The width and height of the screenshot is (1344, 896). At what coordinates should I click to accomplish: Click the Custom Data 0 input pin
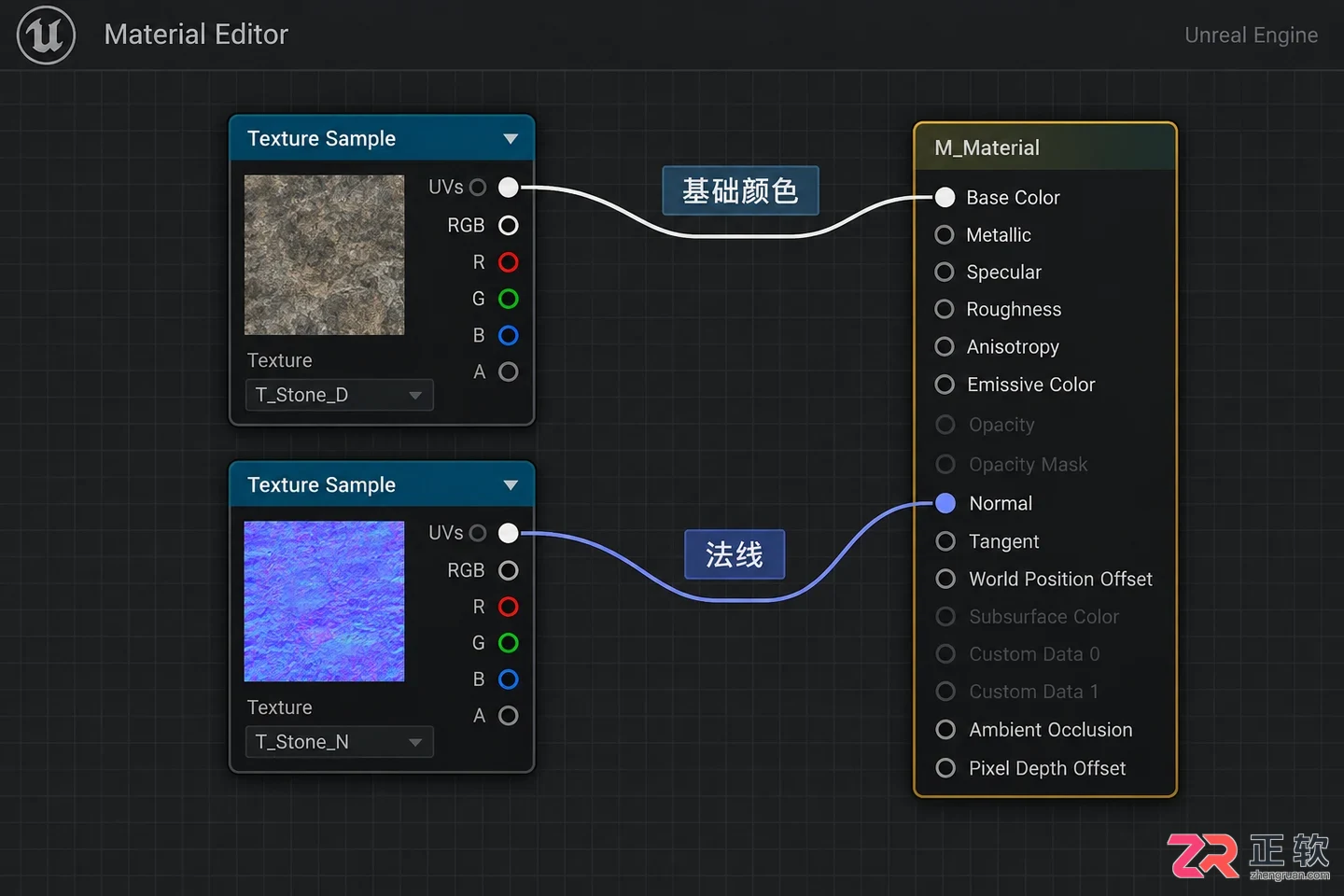[x=945, y=653]
